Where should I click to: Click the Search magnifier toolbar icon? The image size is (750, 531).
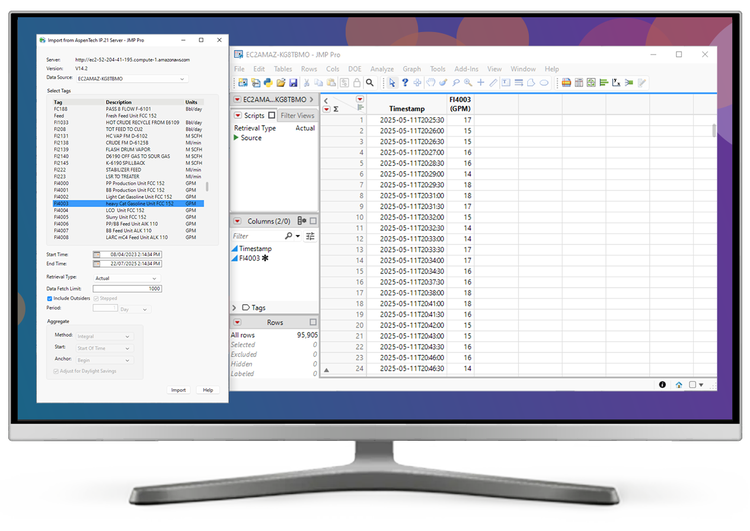pyautogui.click(x=370, y=83)
